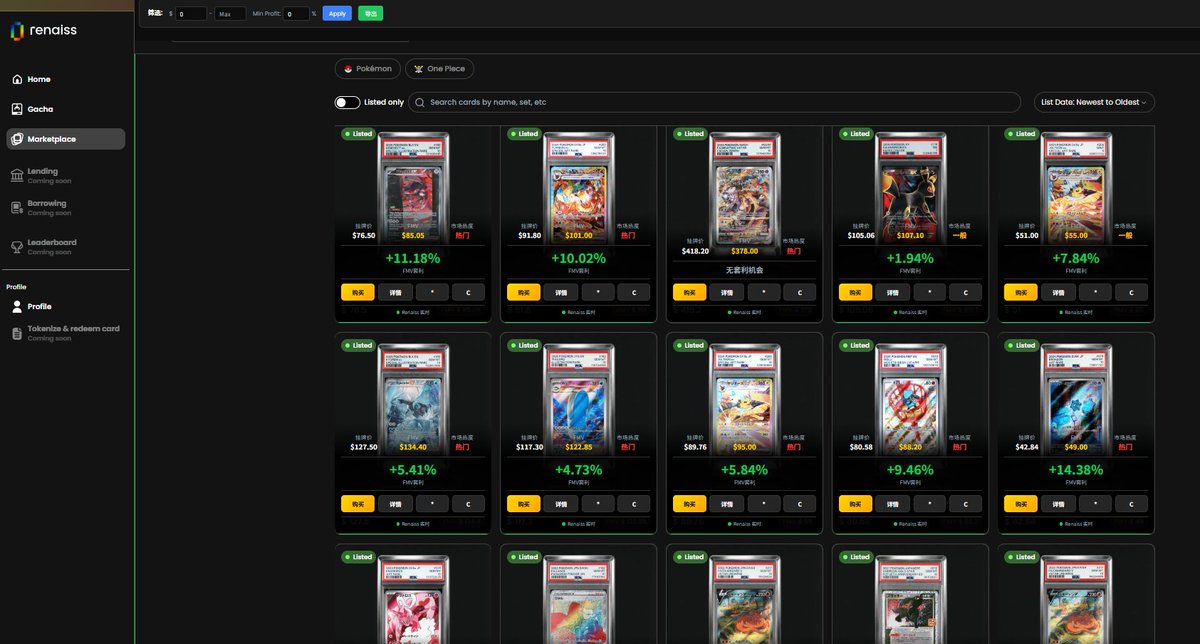Click 详情 on the +10.02% card
The image size is (1200, 644).
(x=561, y=292)
